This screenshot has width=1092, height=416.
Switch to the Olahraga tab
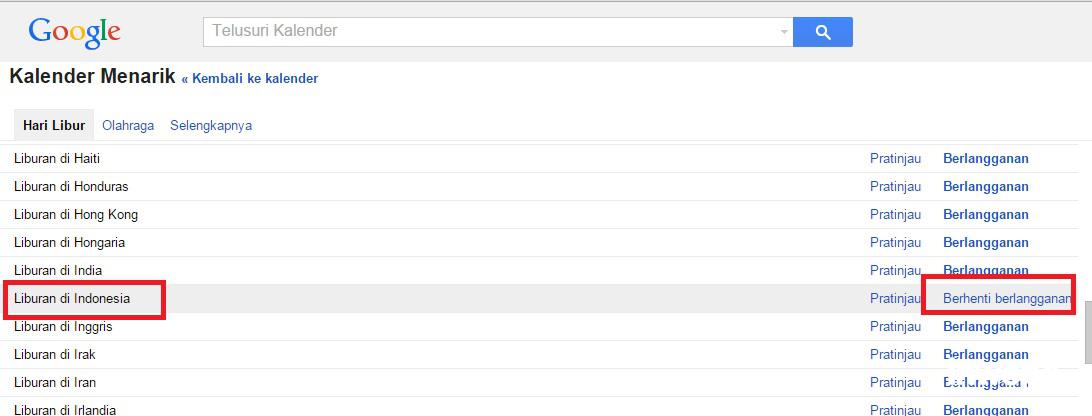[128, 126]
